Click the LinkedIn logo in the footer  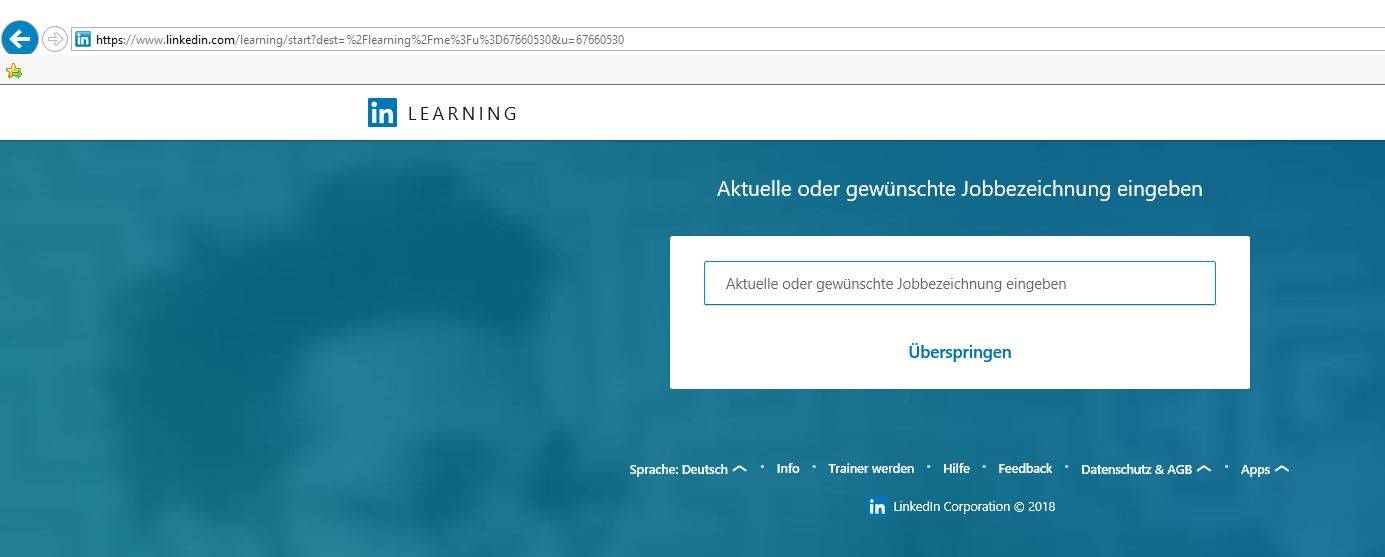[877, 507]
